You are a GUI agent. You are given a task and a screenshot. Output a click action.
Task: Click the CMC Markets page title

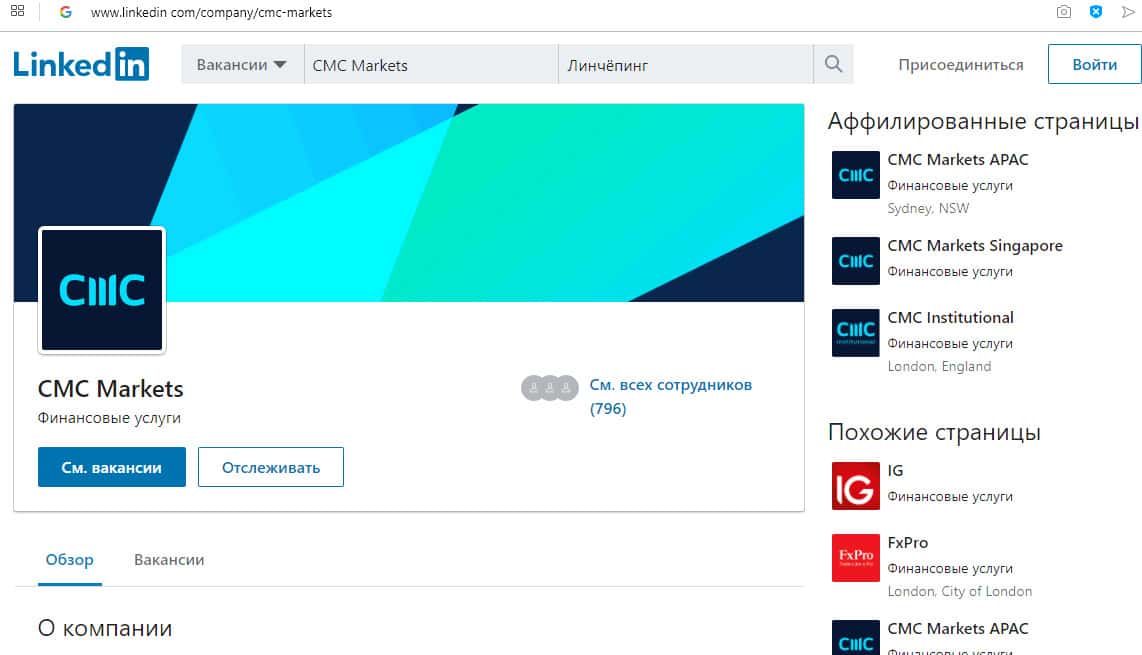point(111,388)
